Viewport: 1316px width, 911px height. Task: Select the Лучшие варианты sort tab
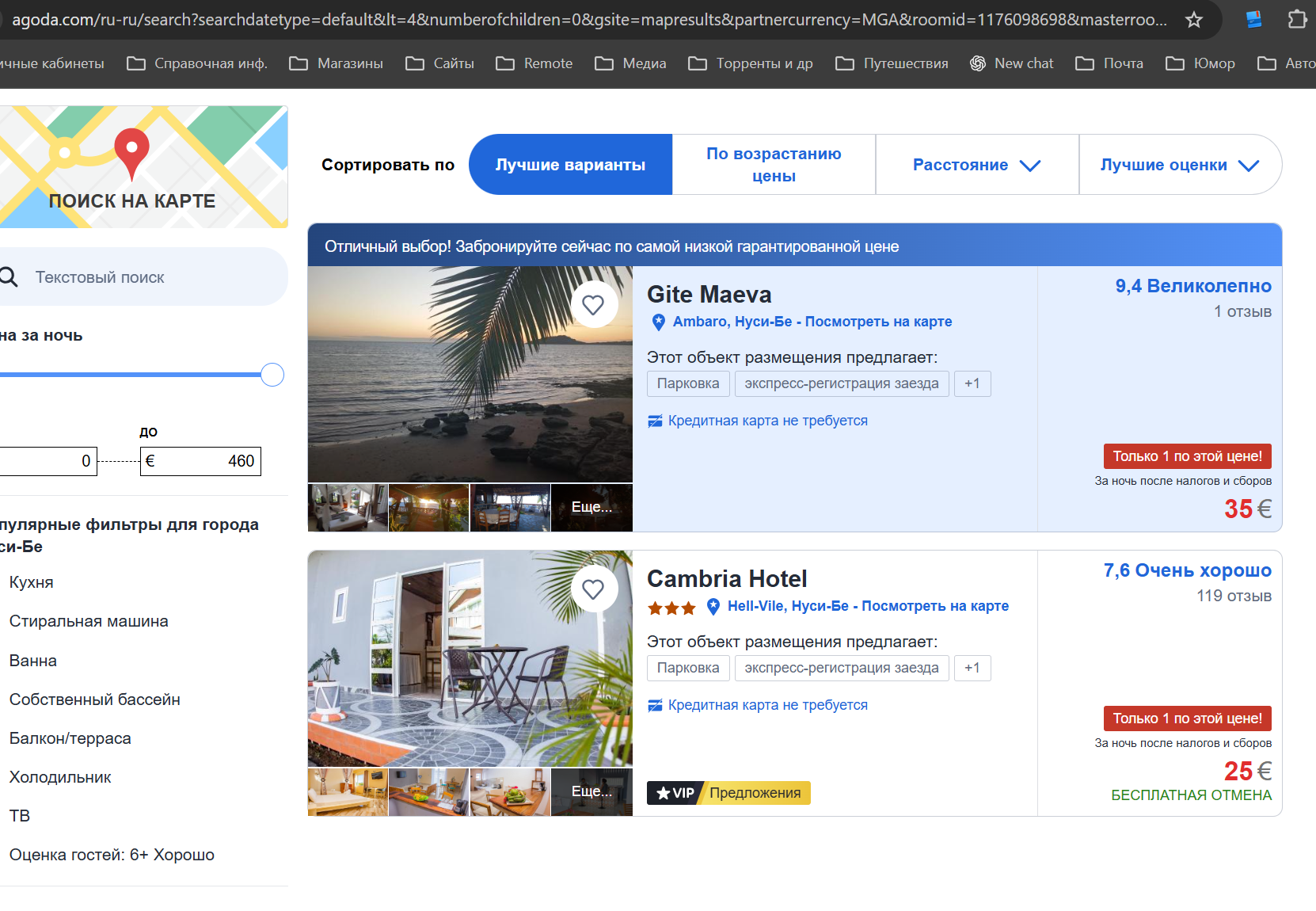click(x=570, y=165)
